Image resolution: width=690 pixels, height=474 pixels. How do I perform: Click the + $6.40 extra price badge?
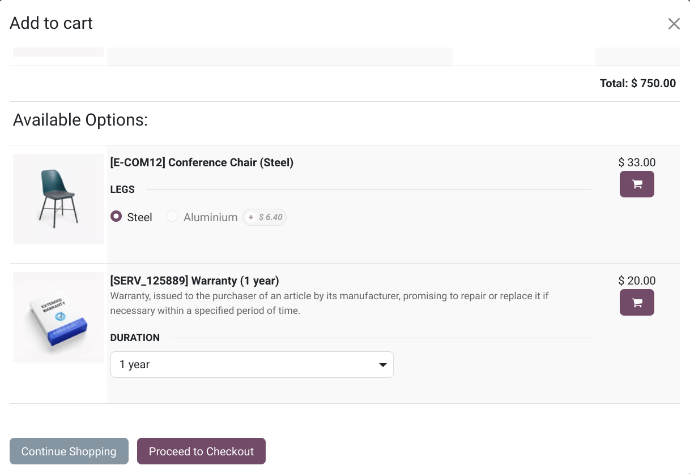click(x=265, y=217)
